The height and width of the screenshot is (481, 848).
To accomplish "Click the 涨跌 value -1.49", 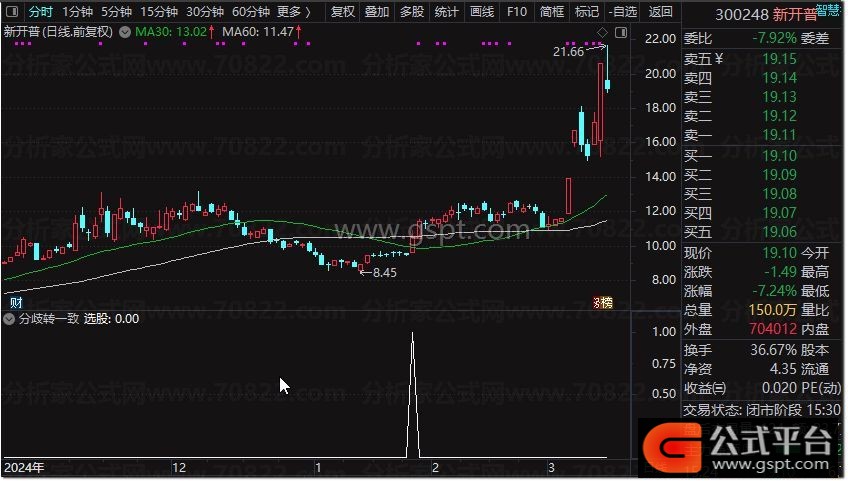I will coord(780,272).
